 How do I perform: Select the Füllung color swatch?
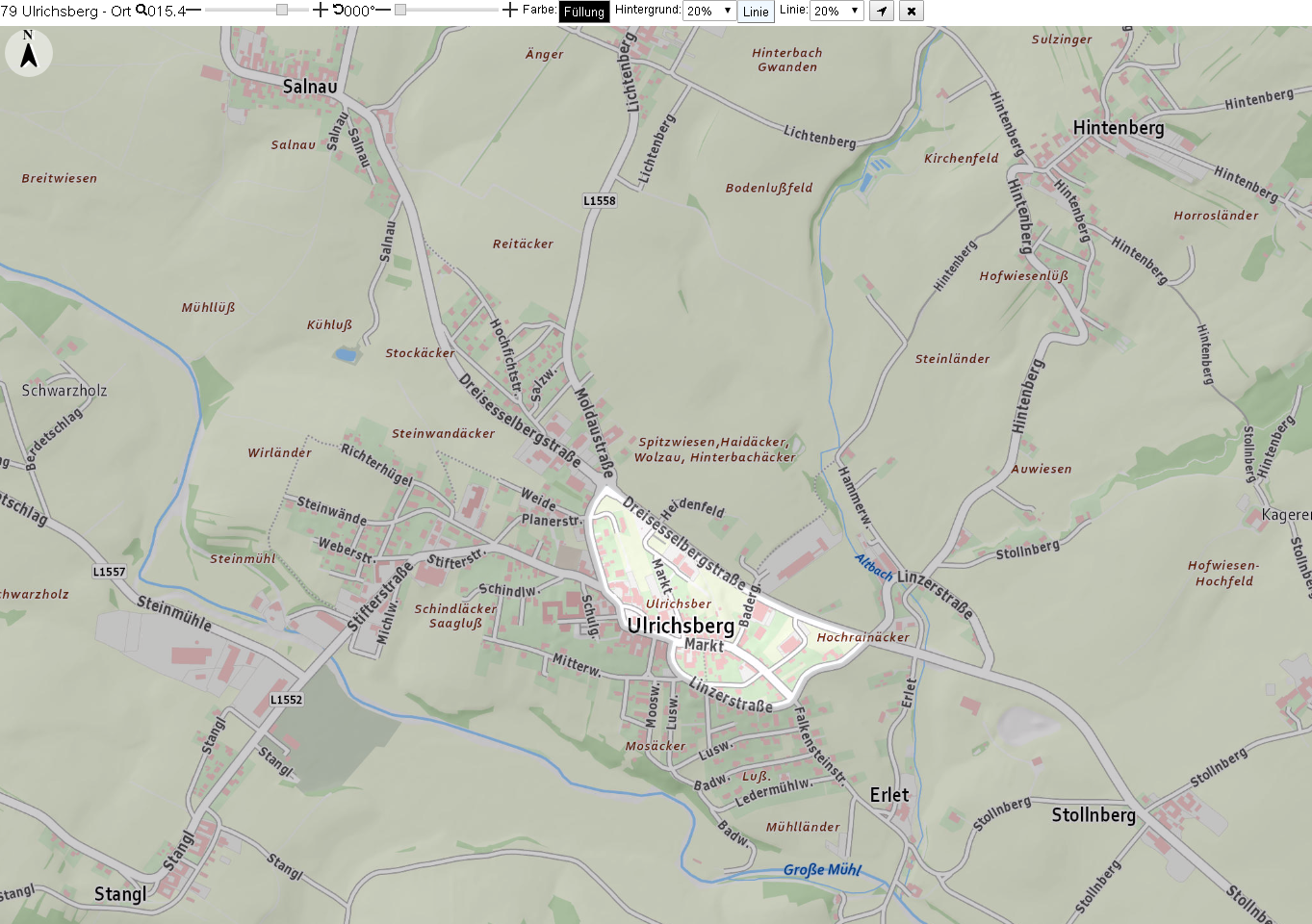click(584, 12)
